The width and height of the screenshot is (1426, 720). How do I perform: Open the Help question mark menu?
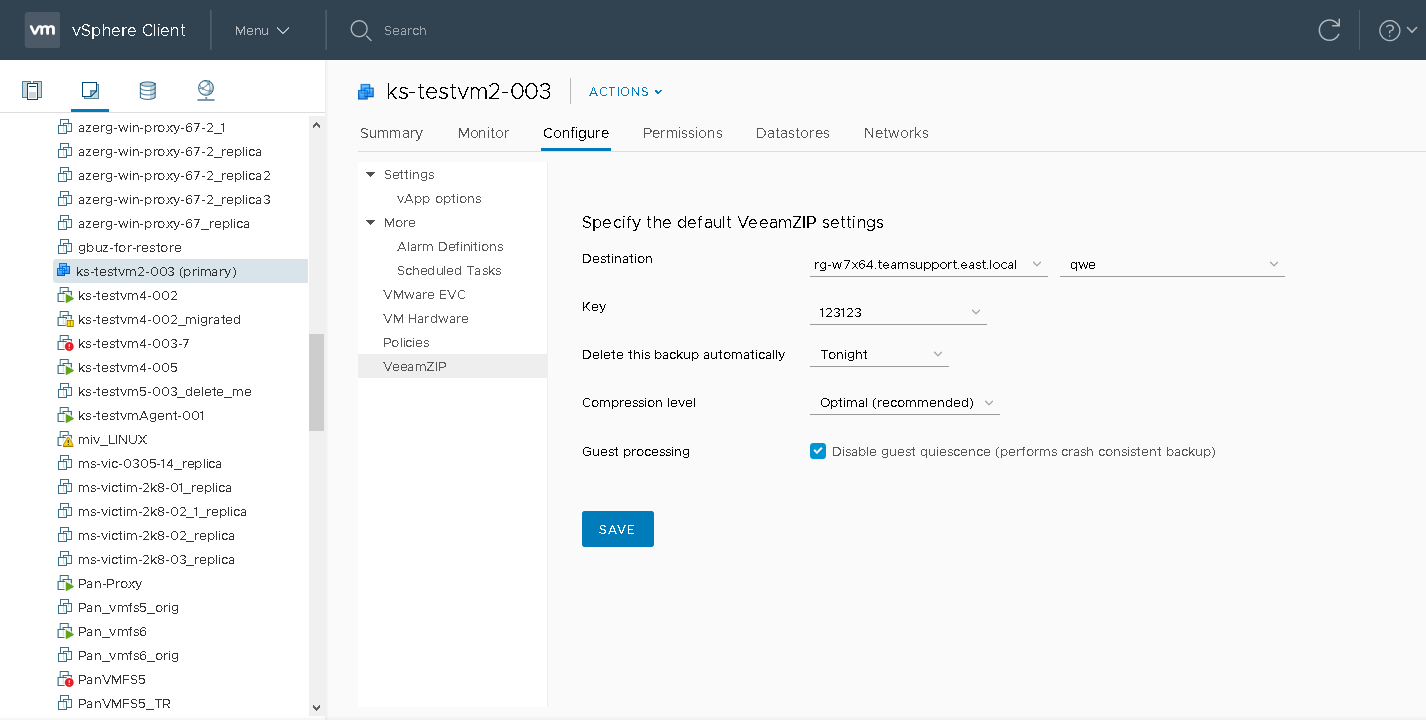pyautogui.click(x=1397, y=30)
